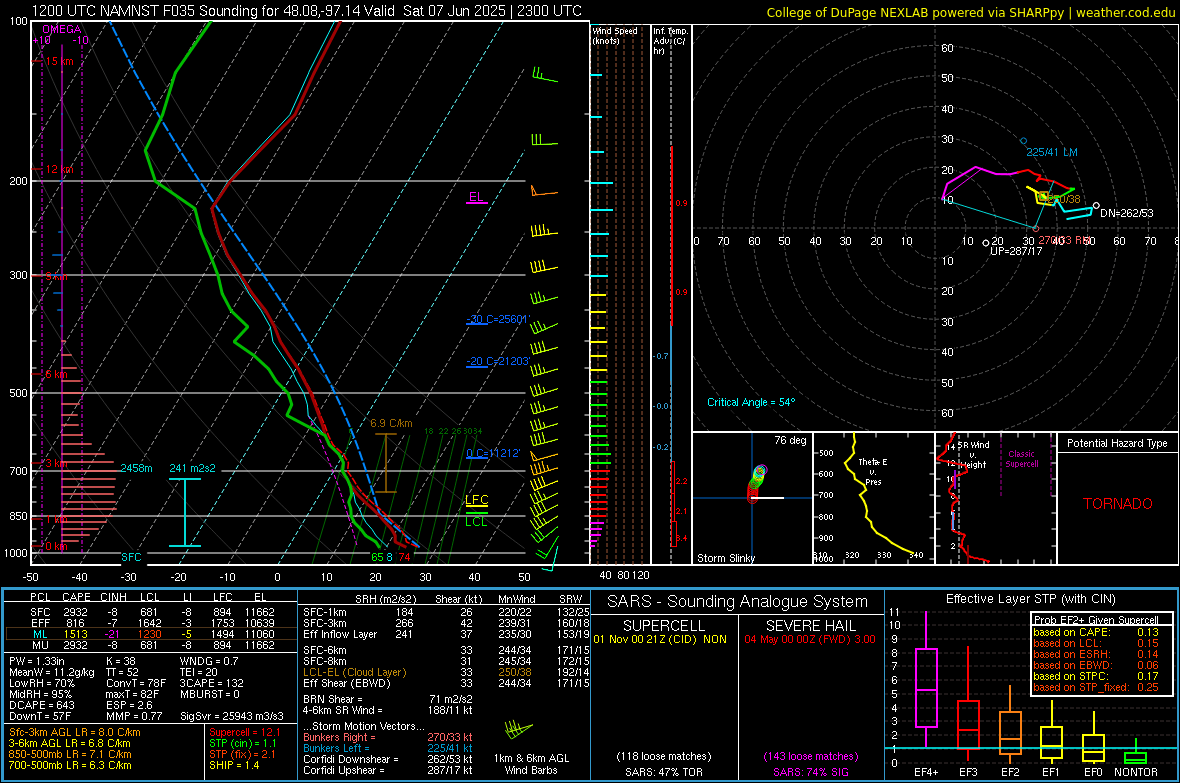Viewport: 1180px width, 783px height.
Task: Click the MU parcel row label
Action: [x=40, y=645]
